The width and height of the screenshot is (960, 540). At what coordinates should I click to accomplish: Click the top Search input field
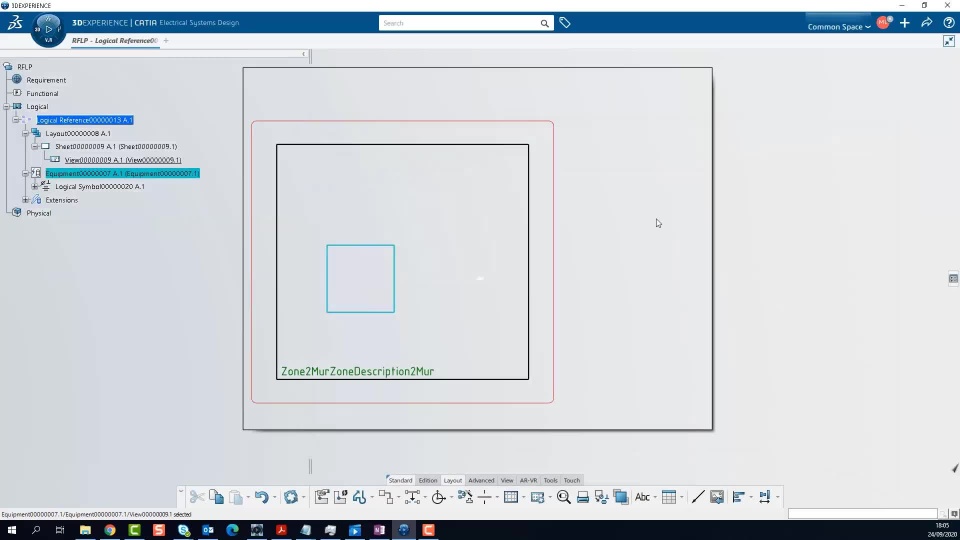(x=458, y=23)
